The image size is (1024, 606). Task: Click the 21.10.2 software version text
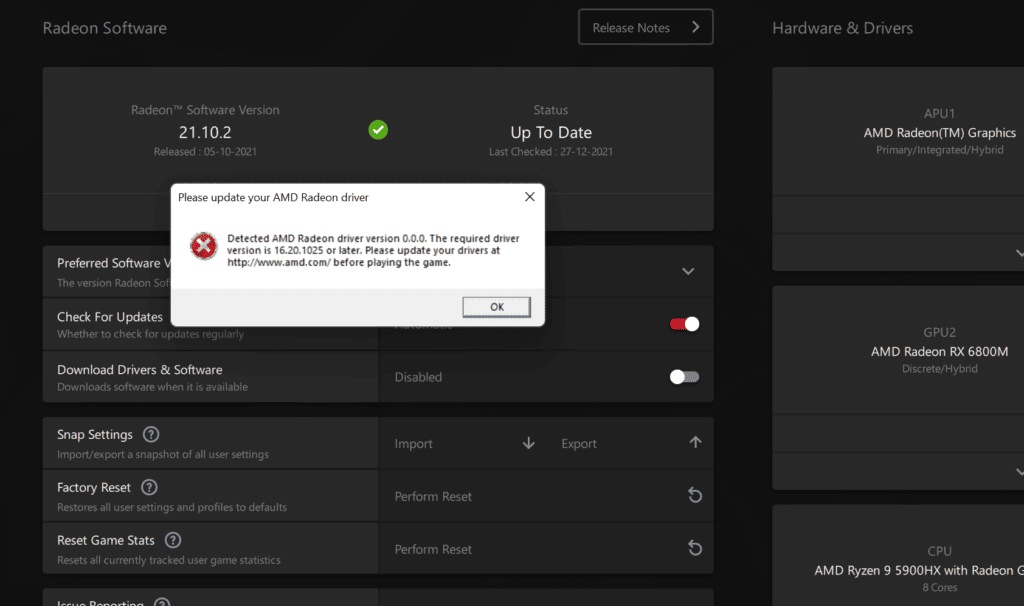(x=205, y=133)
